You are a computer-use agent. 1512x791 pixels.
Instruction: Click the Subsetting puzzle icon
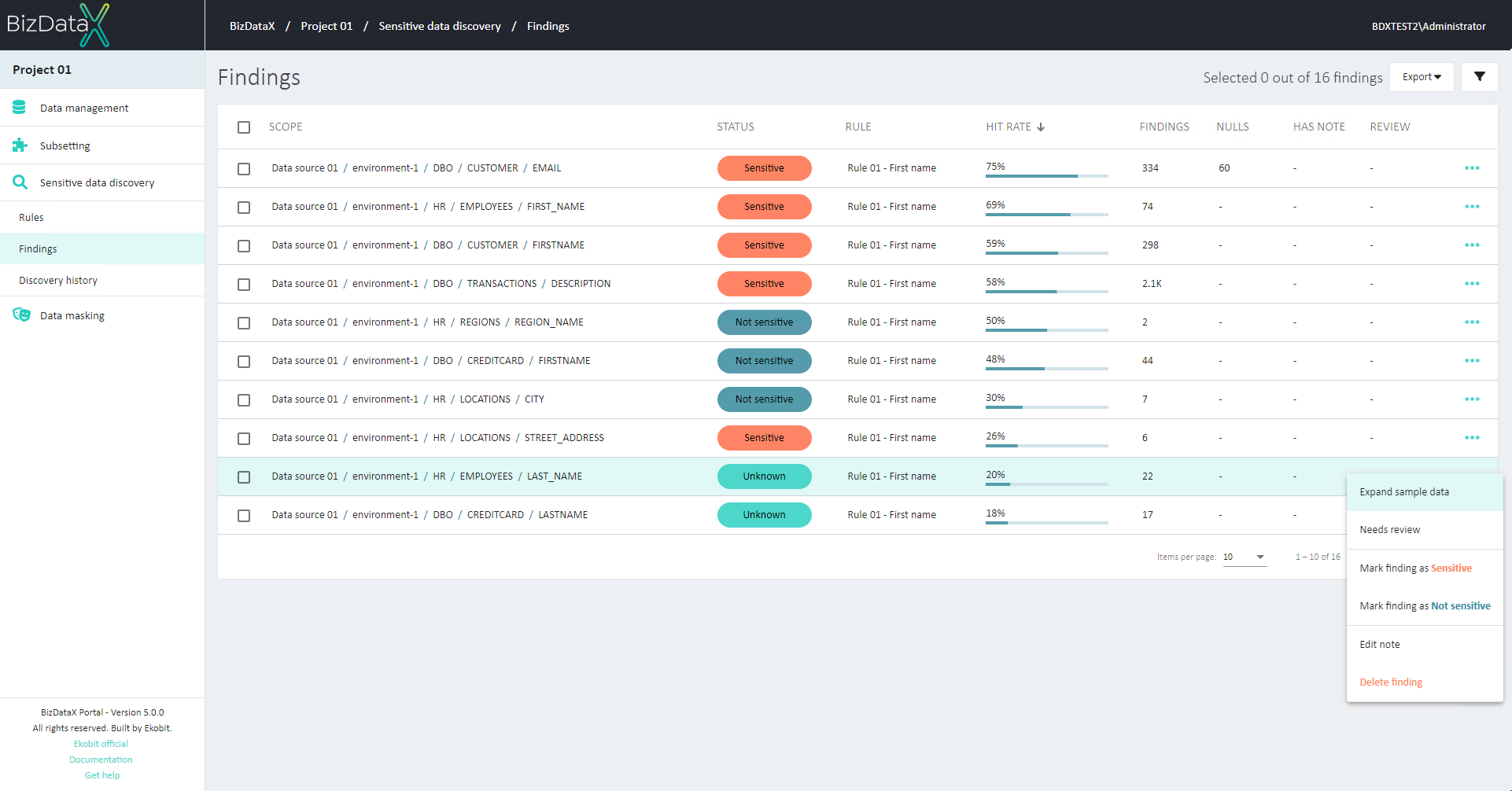pyautogui.click(x=20, y=145)
